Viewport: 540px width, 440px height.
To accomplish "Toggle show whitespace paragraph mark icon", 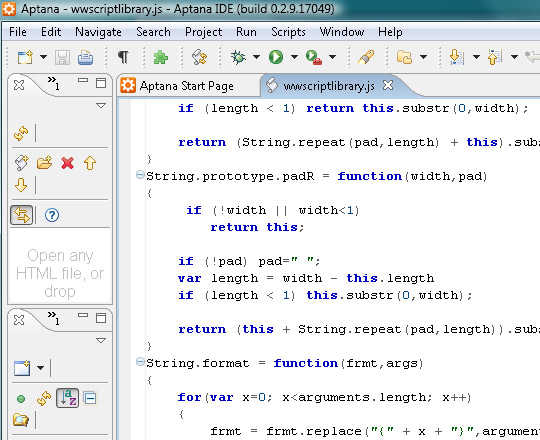I will [123, 57].
